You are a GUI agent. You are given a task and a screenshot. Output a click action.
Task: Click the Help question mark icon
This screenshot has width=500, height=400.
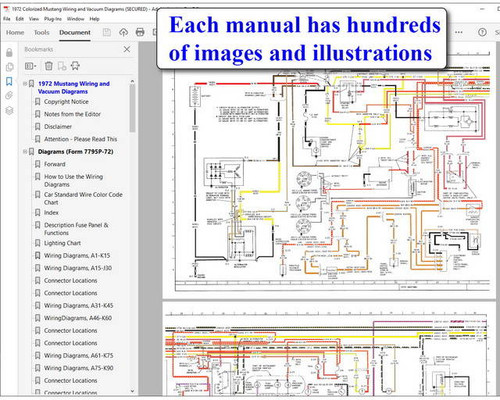coord(482,32)
